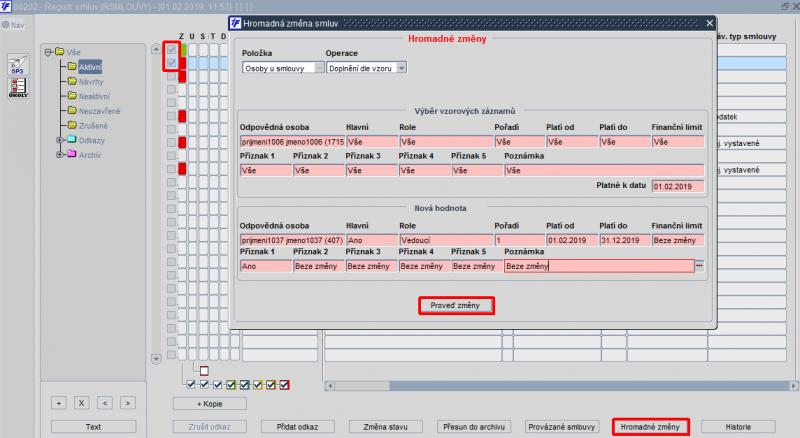This screenshot has height=438, width=800.
Task: Click the Platné k datu date field
Action: point(678,186)
